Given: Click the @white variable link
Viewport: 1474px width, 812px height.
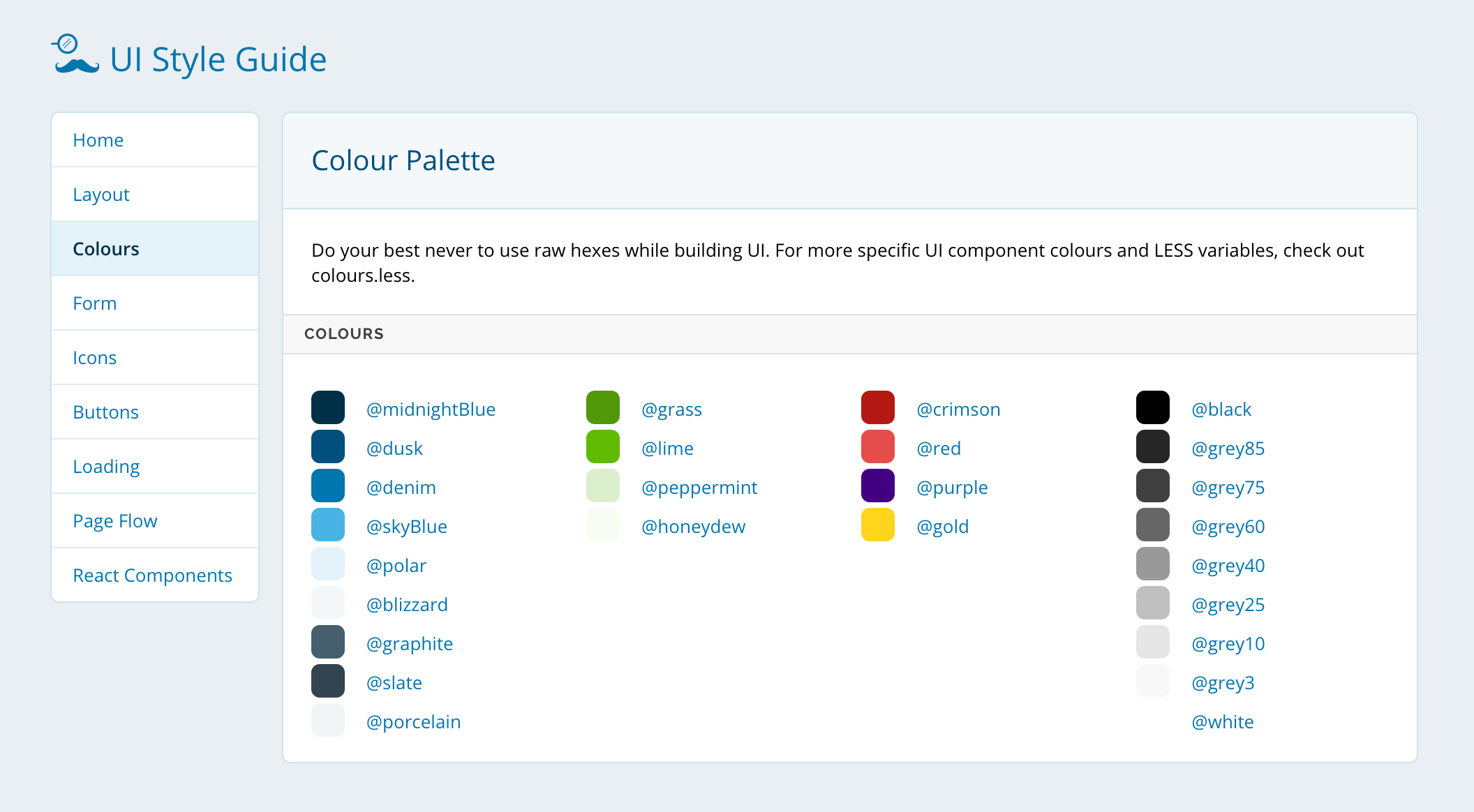Looking at the screenshot, I should 1223,721.
